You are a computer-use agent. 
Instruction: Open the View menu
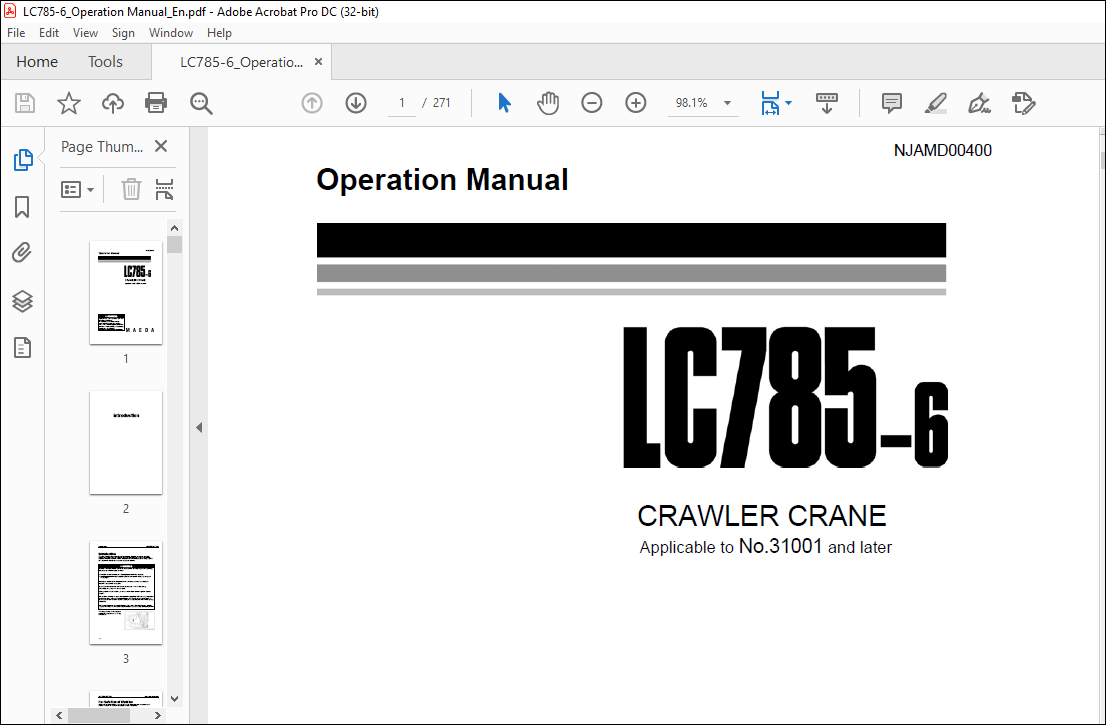(85, 32)
